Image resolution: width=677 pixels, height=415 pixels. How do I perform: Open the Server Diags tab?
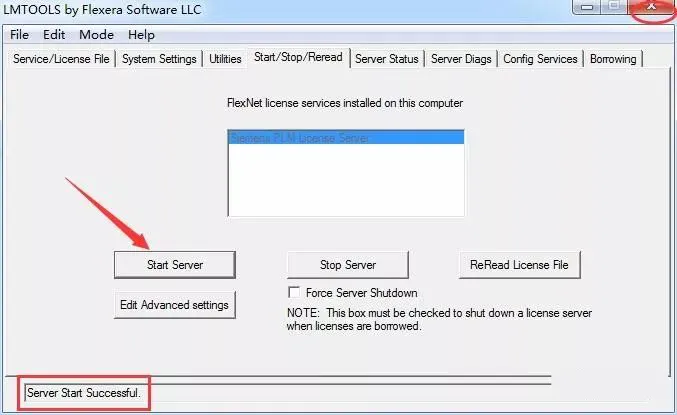[x=461, y=59]
